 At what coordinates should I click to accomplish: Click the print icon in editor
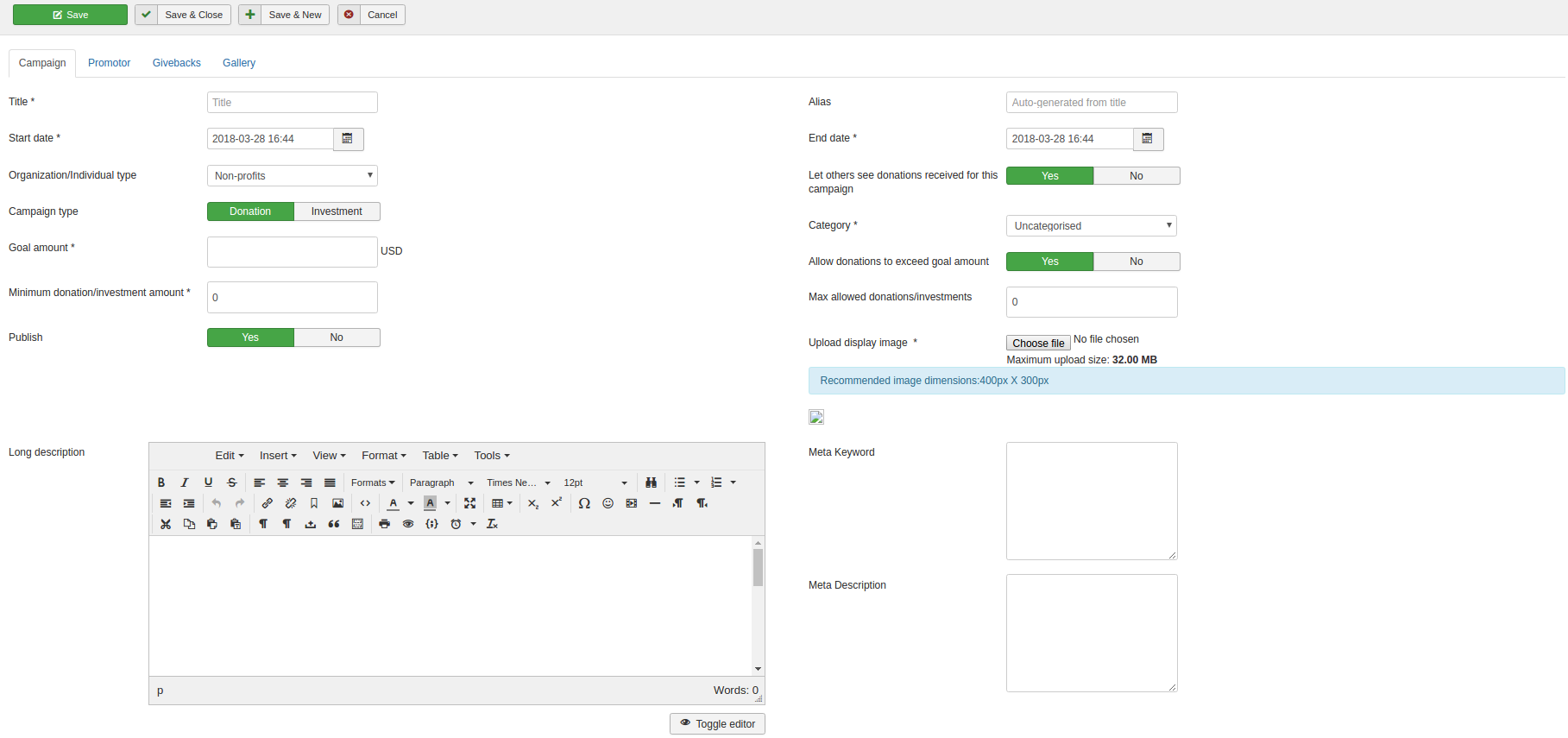point(385,524)
